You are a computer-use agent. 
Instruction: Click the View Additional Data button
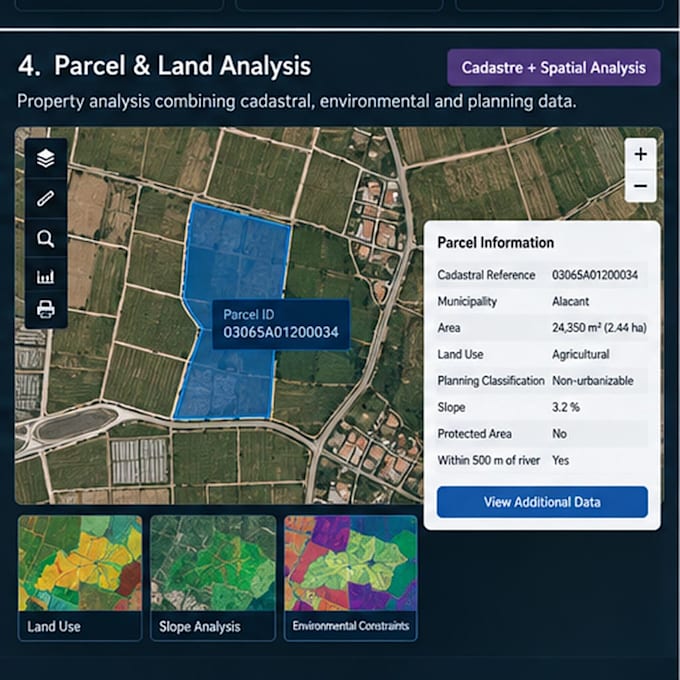[542, 502]
